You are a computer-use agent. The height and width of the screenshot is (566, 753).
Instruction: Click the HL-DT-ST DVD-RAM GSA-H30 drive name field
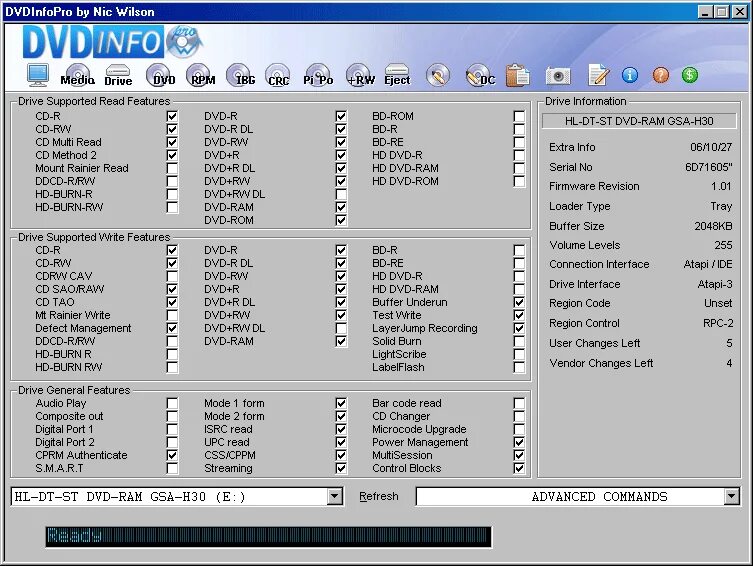click(639, 121)
